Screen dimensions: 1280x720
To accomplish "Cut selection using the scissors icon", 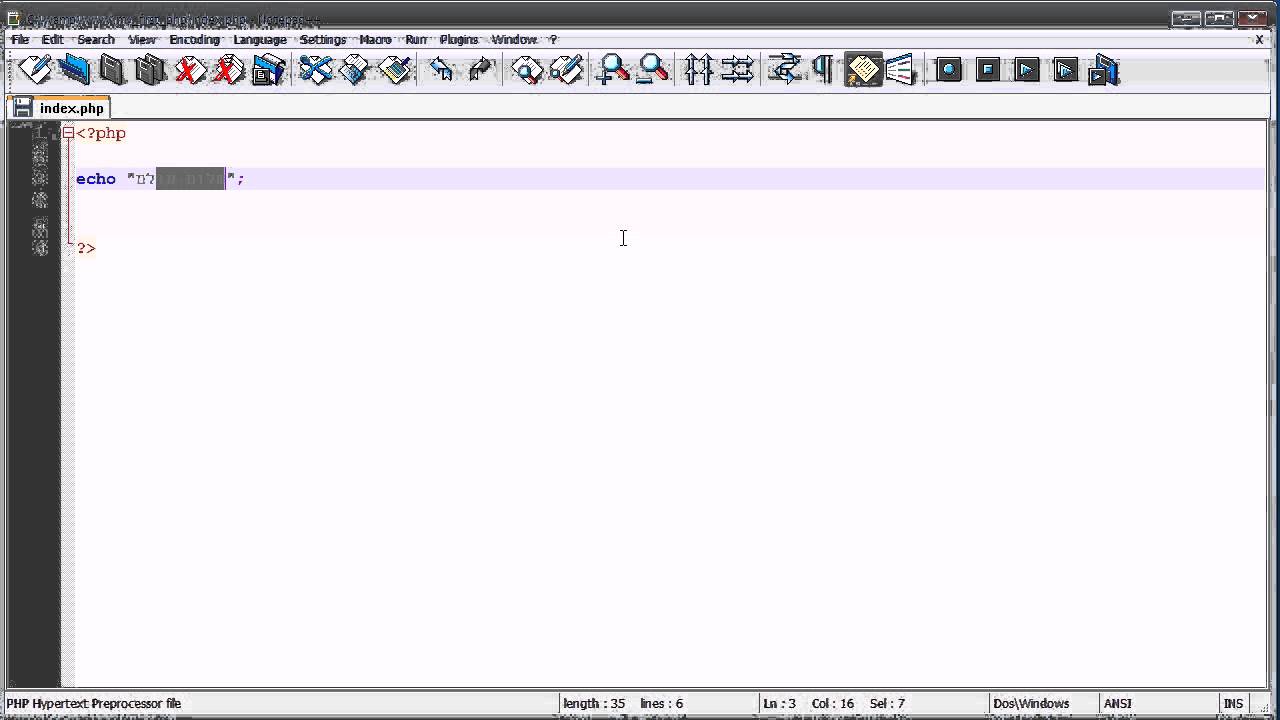I will pos(315,70).
